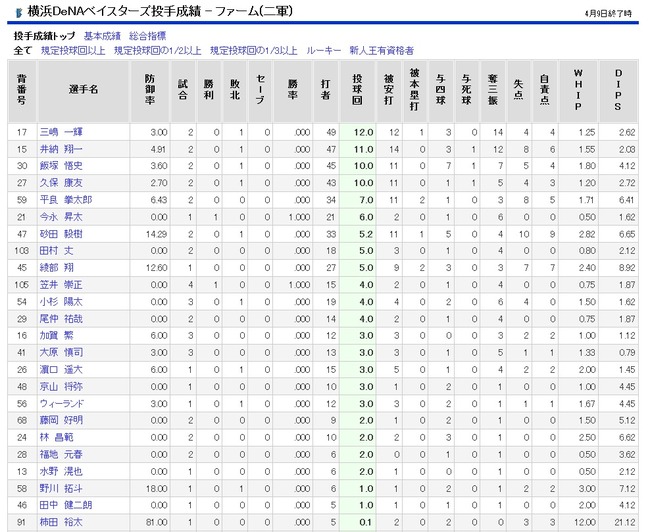The image size is (650, 532).
Task: Open player 京山 将弥
Action: coord(61,387)
